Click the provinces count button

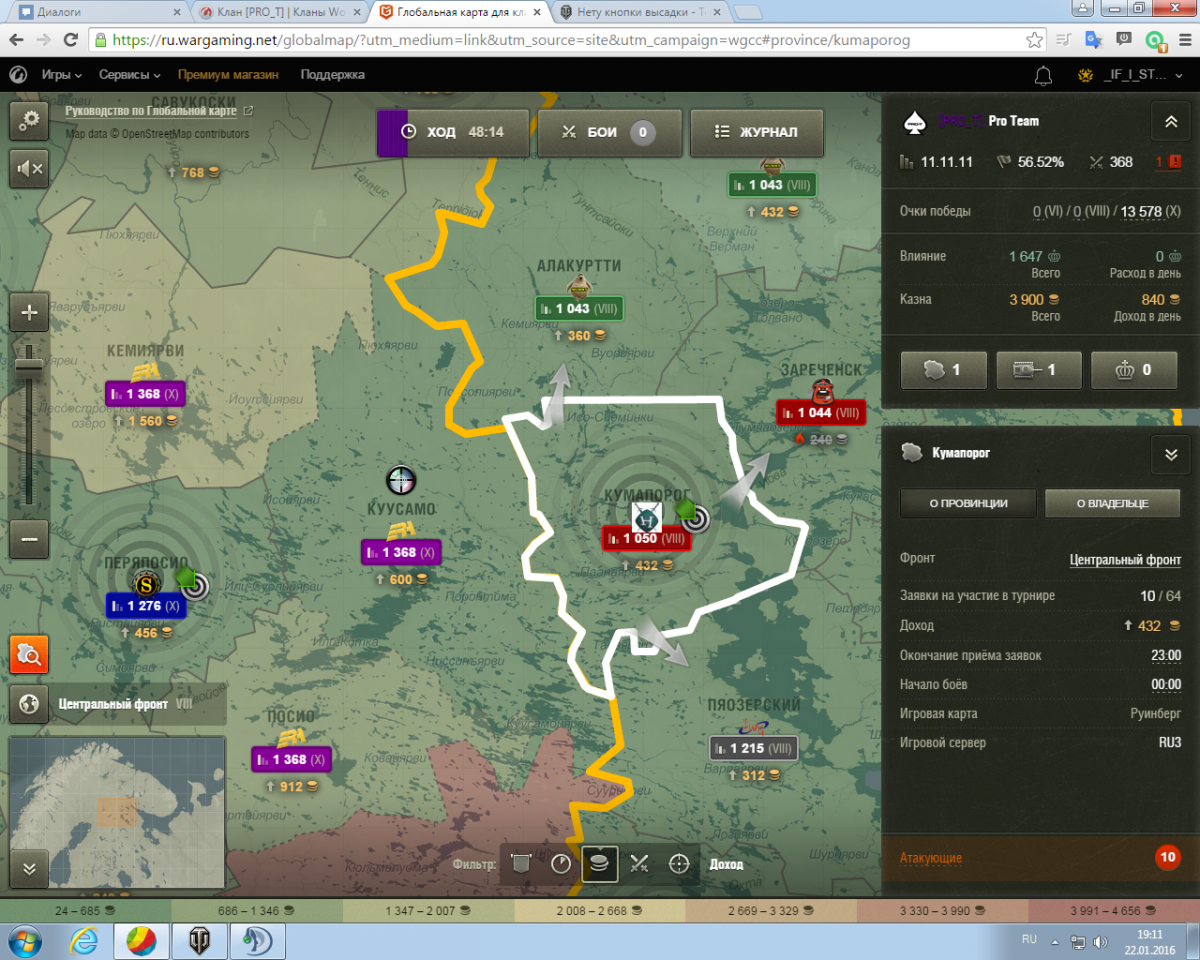coord(943,370)
